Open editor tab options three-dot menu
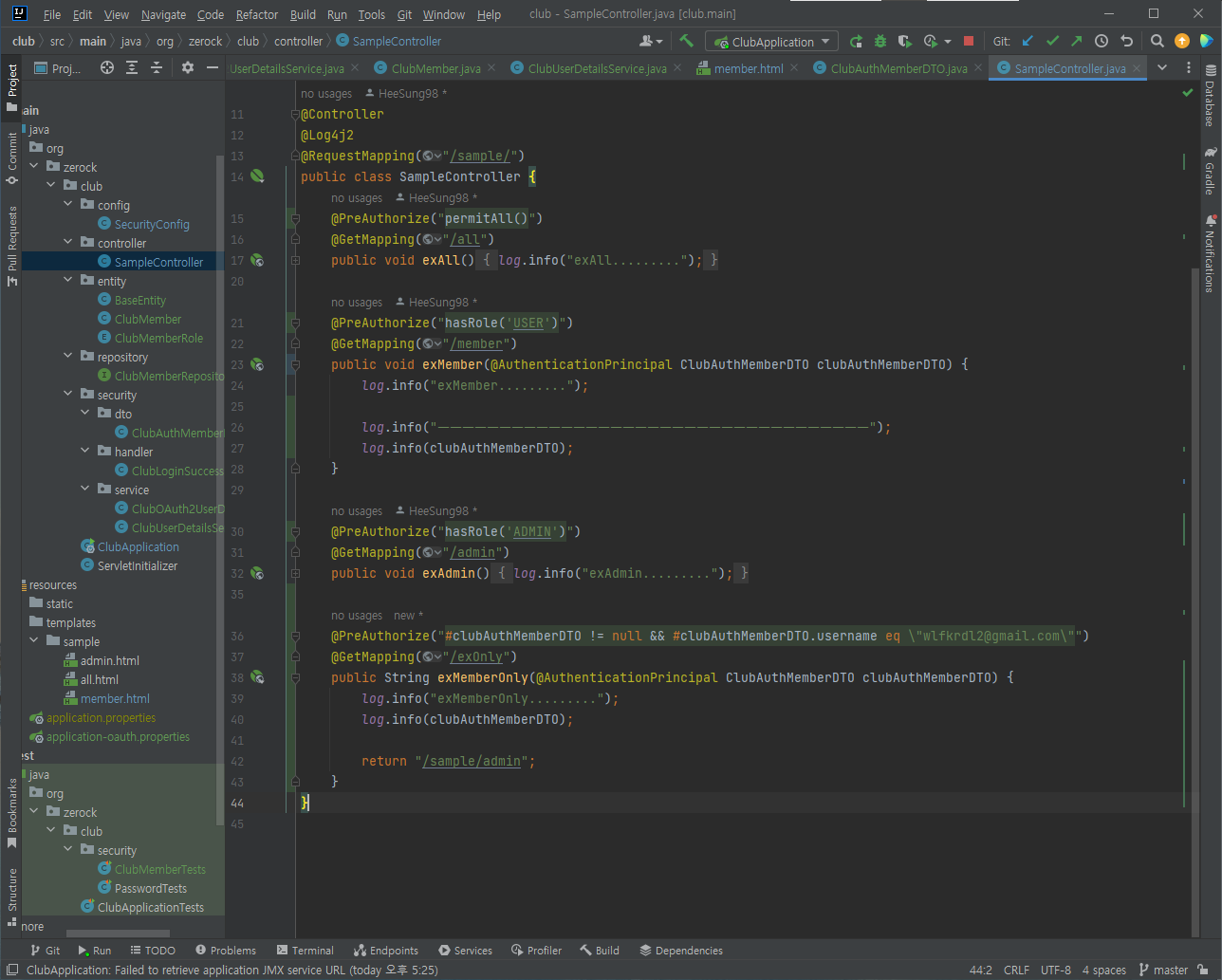This screenshot has height=980, width=1222. [1188, 67]
